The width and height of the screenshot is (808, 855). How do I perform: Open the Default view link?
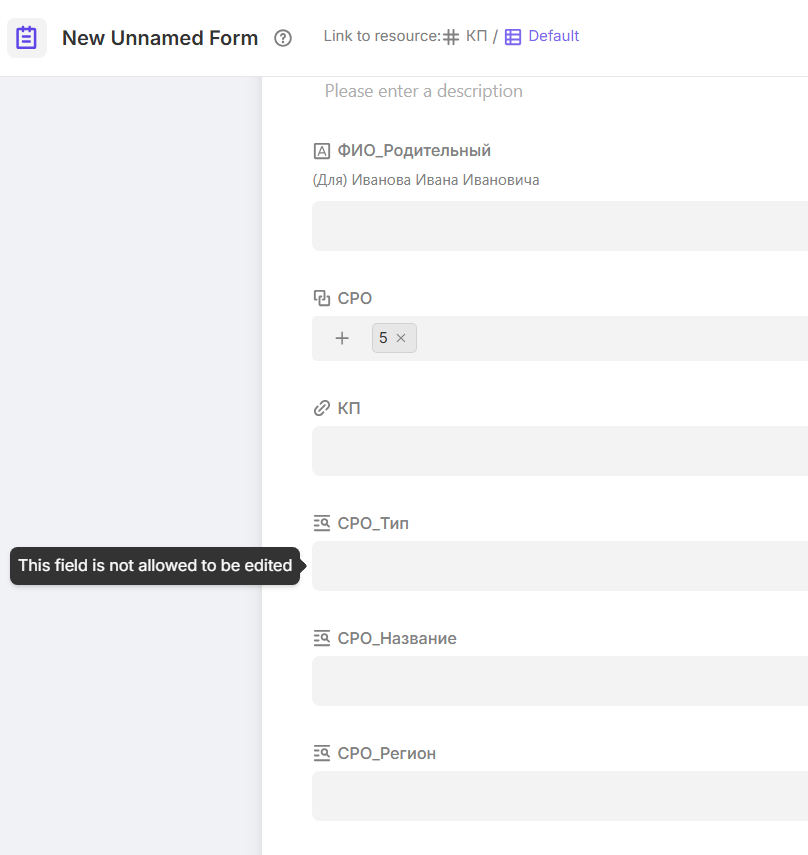553,36
